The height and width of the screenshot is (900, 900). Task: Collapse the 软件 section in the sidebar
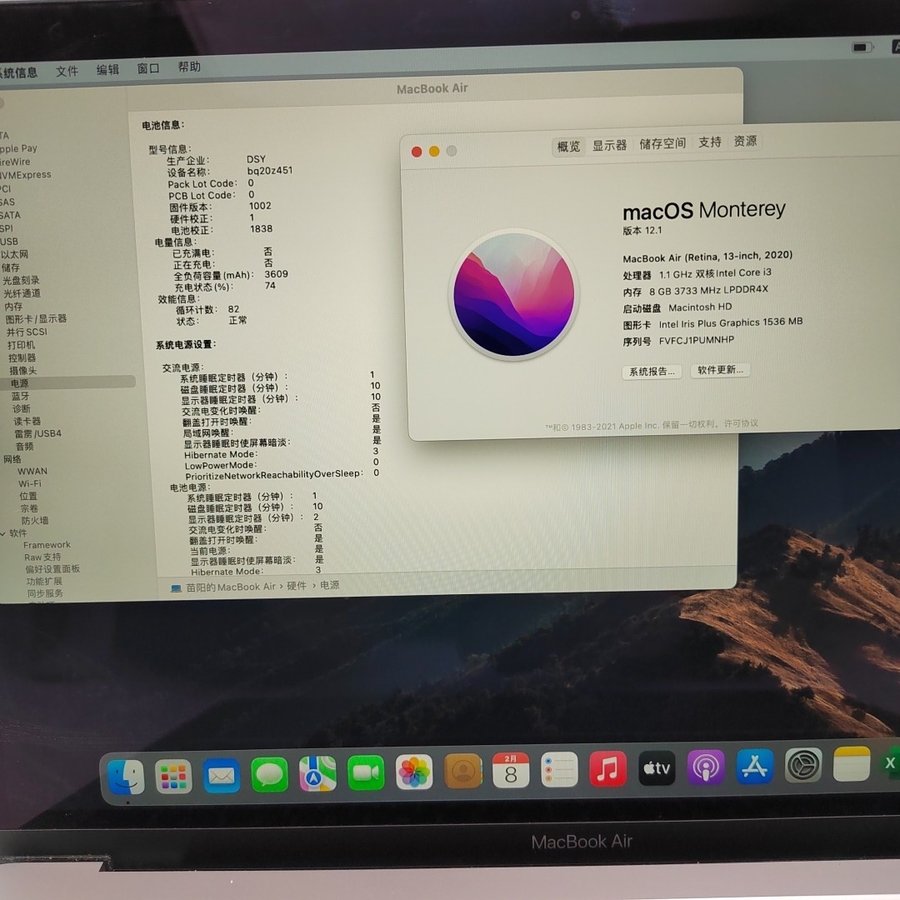point(4,533)
